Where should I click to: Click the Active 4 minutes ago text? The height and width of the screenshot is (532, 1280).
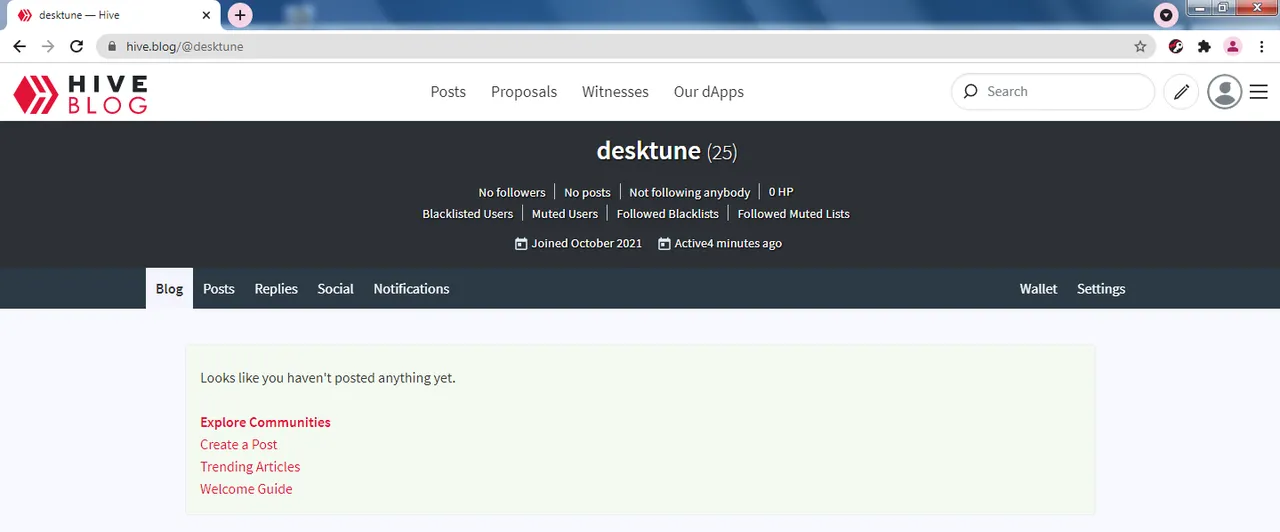728,244
